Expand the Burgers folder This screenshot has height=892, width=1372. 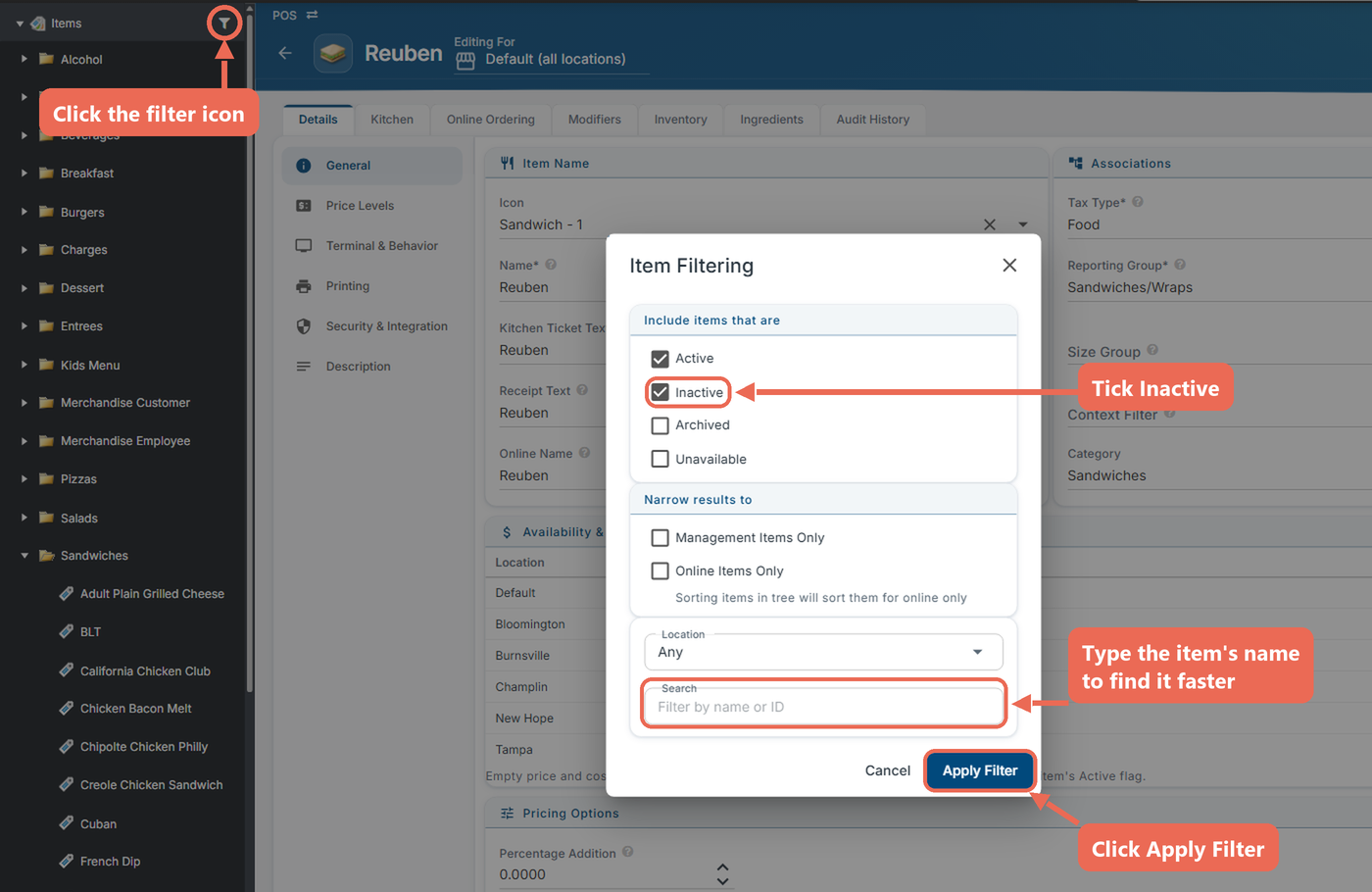pos(24,212)
